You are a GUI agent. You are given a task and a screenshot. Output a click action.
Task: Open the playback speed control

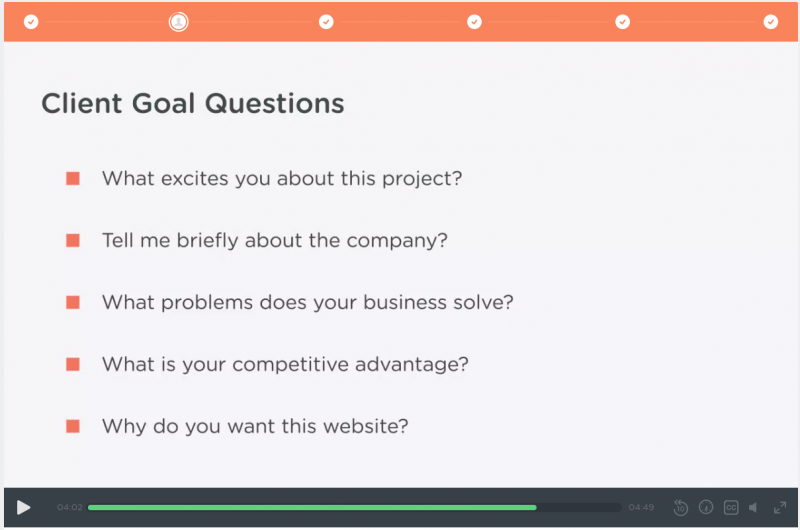pyautogui.click(x=706, y=507)
